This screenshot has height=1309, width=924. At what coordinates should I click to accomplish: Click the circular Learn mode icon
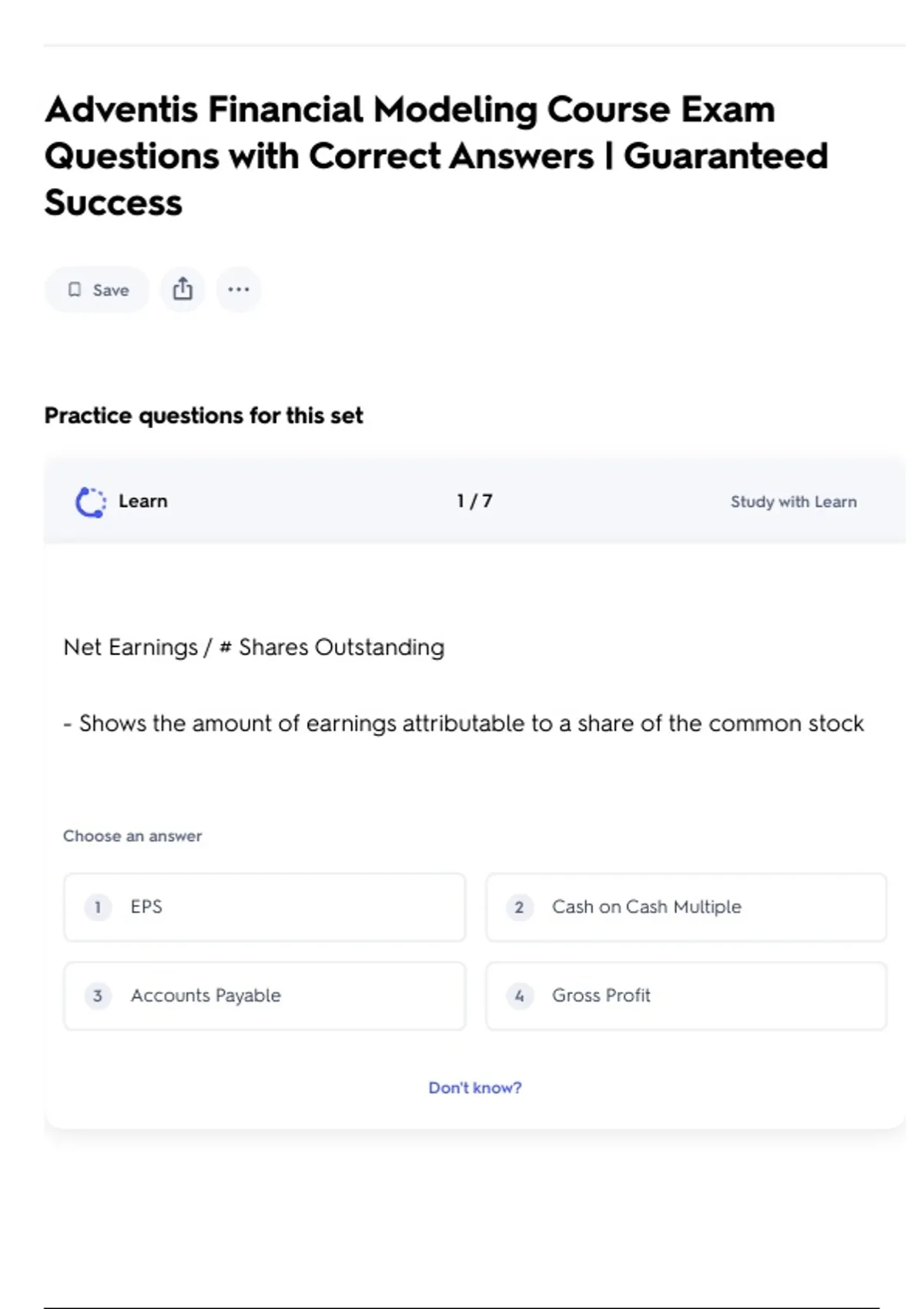click(91, 502)
